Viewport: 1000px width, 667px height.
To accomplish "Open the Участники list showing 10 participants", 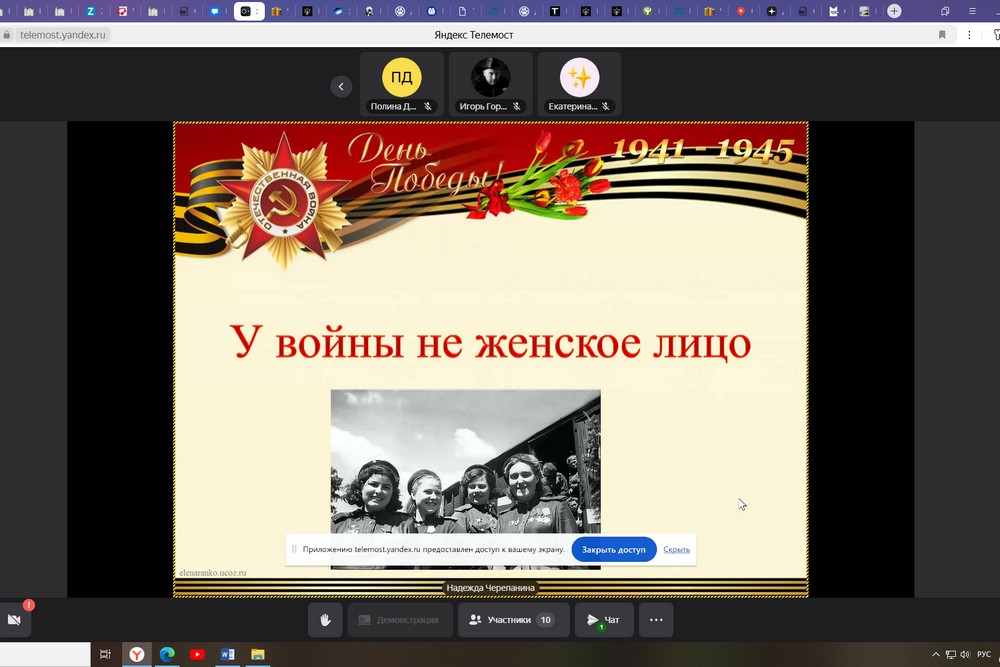I will [513, 620].
